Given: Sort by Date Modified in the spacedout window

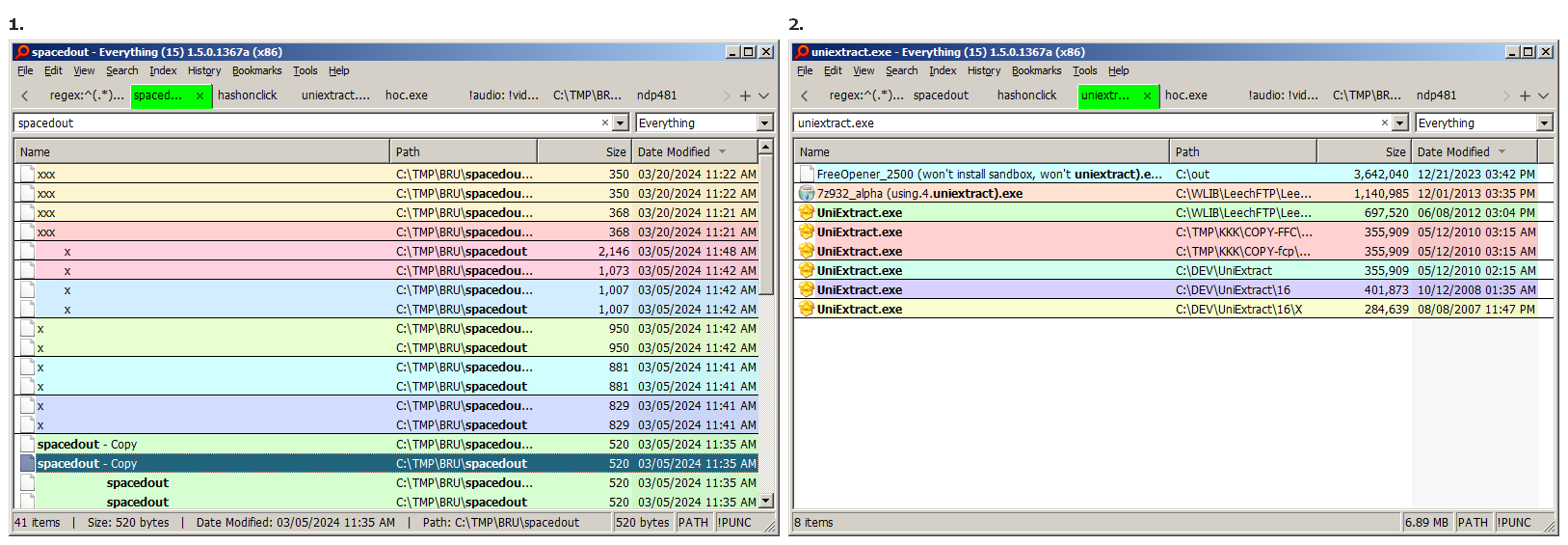Looking at the screenshot, I should [x=694, y=151].
